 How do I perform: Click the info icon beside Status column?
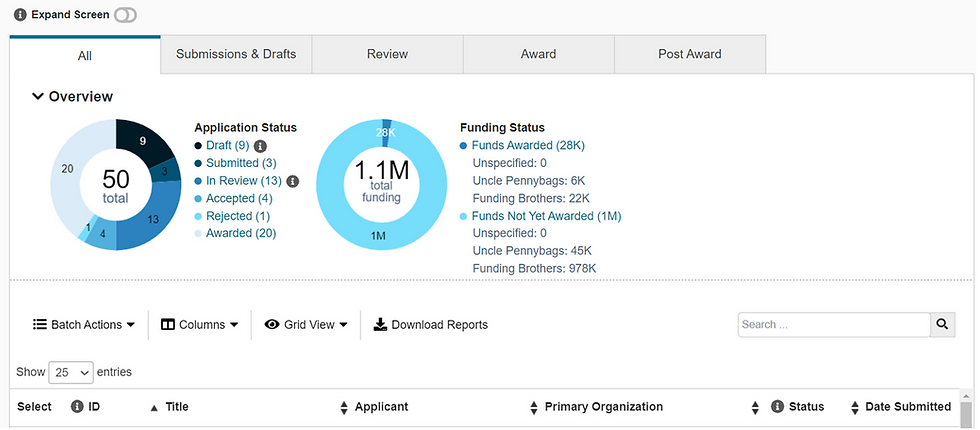pos(778,407)
